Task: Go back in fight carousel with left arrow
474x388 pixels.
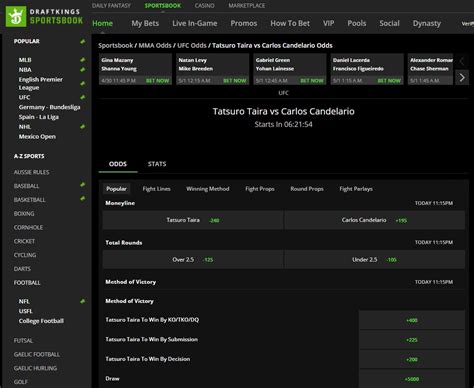Action: 462,61
